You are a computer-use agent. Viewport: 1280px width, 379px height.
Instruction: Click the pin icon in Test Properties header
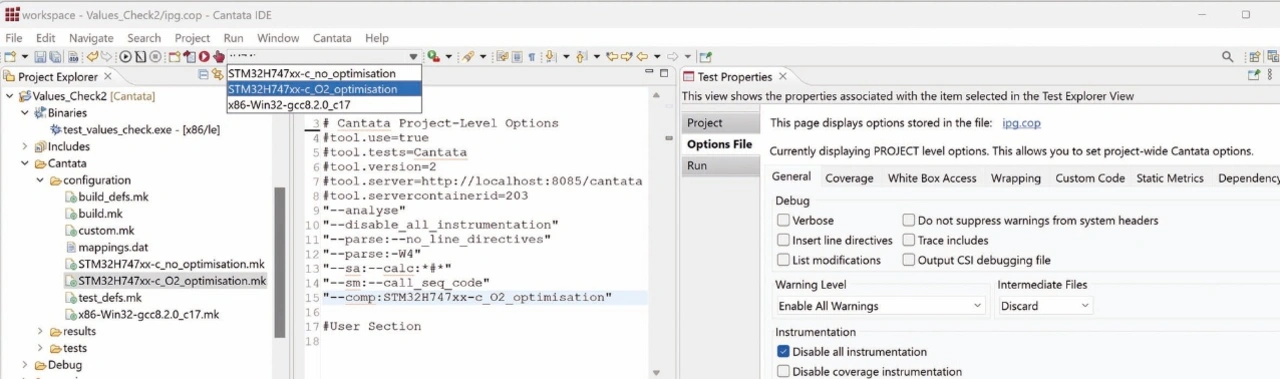click(1254, 75)
